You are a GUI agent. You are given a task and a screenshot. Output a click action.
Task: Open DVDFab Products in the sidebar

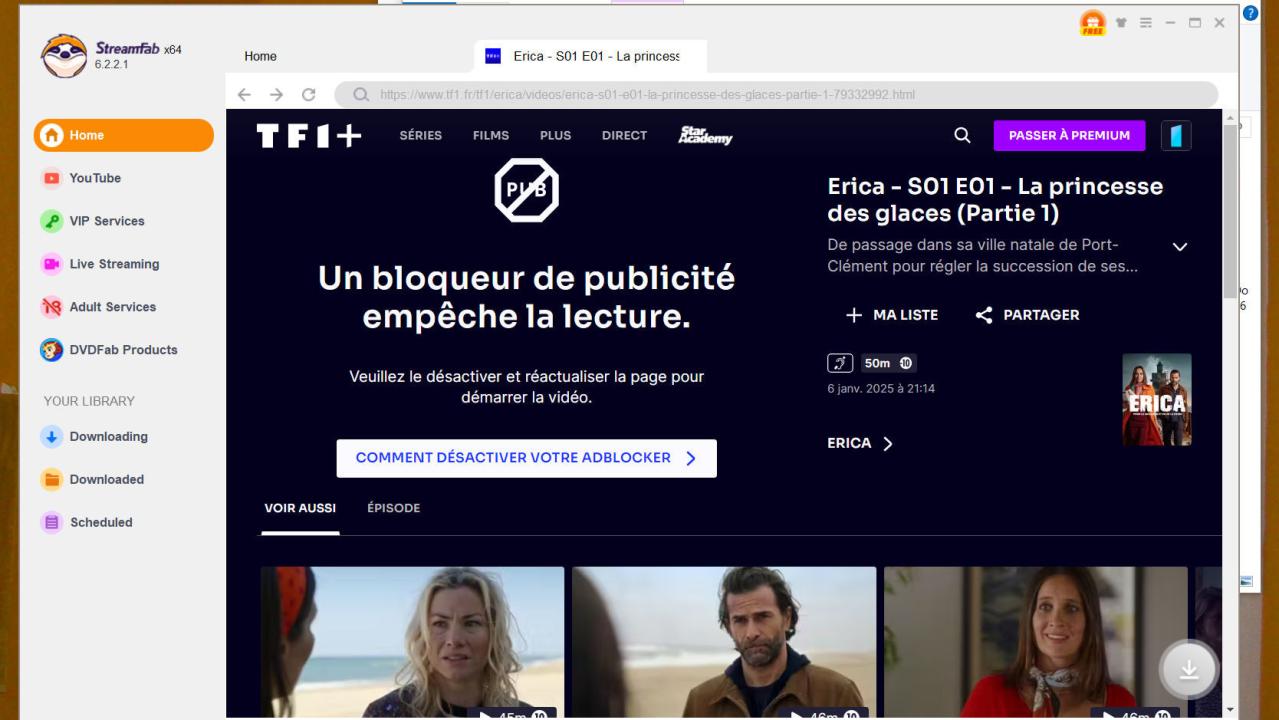click(124, 350)
